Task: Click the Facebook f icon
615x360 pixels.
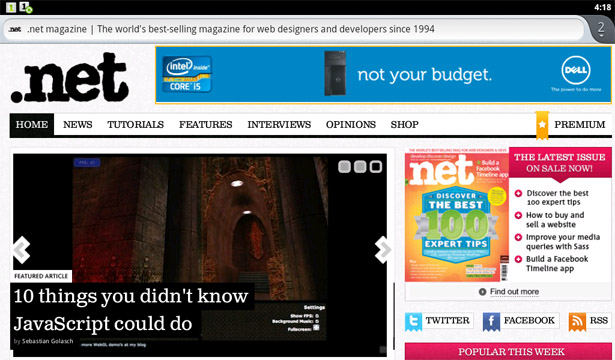Action: tap(491, 321)
